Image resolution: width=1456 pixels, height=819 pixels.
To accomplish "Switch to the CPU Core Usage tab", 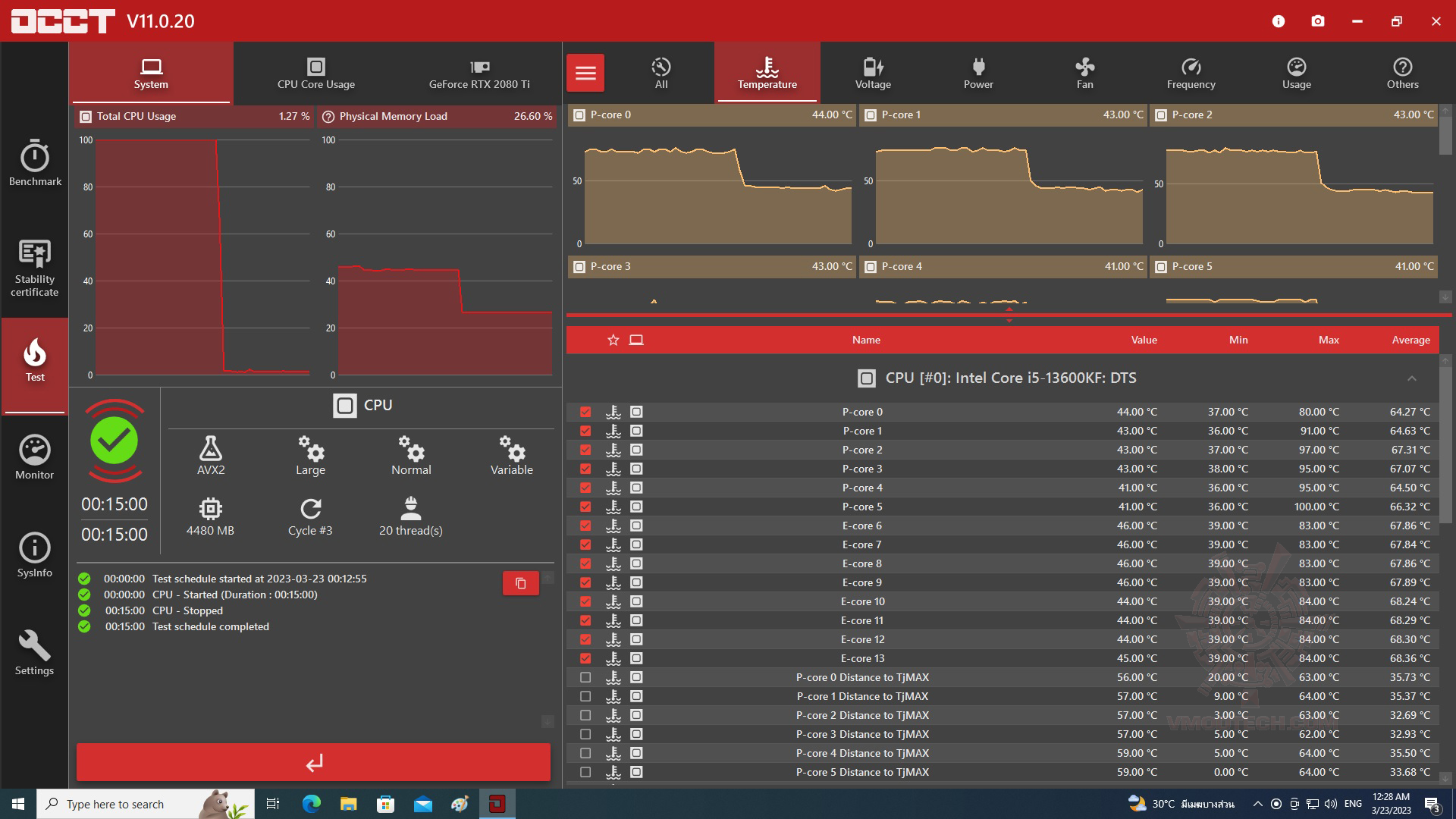I will click(x=316, y=74).
